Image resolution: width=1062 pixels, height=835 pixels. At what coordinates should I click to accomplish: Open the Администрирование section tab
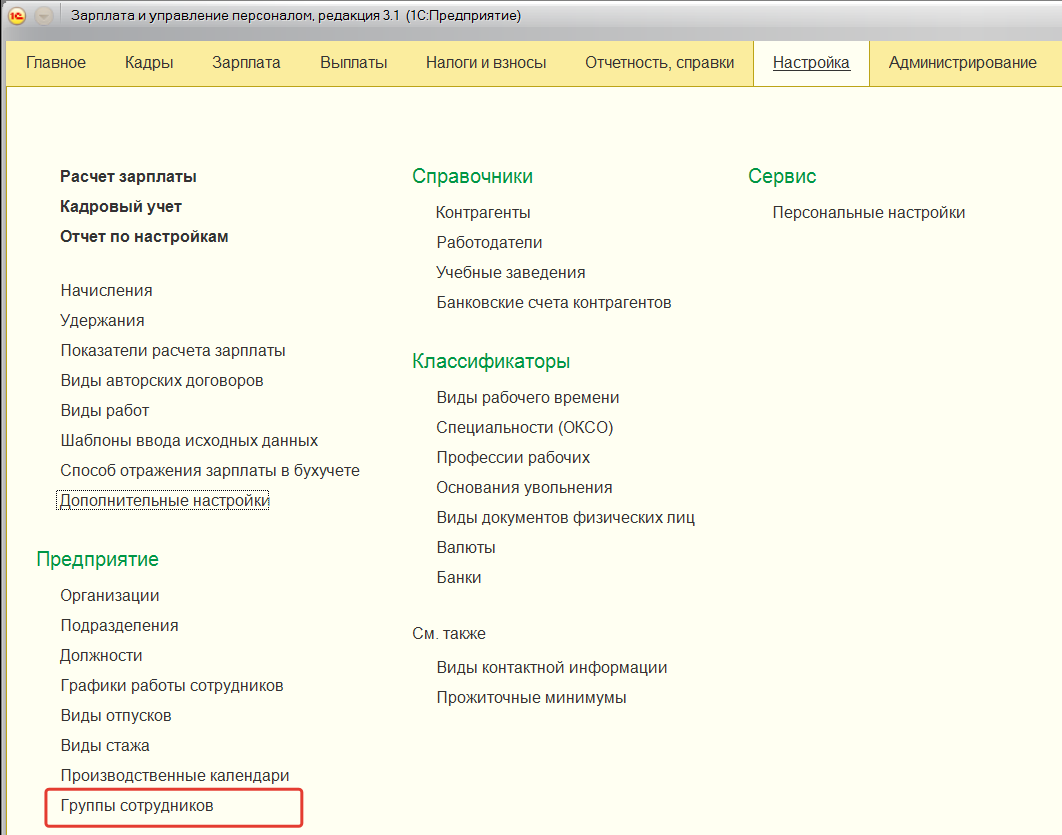(962, 62)
